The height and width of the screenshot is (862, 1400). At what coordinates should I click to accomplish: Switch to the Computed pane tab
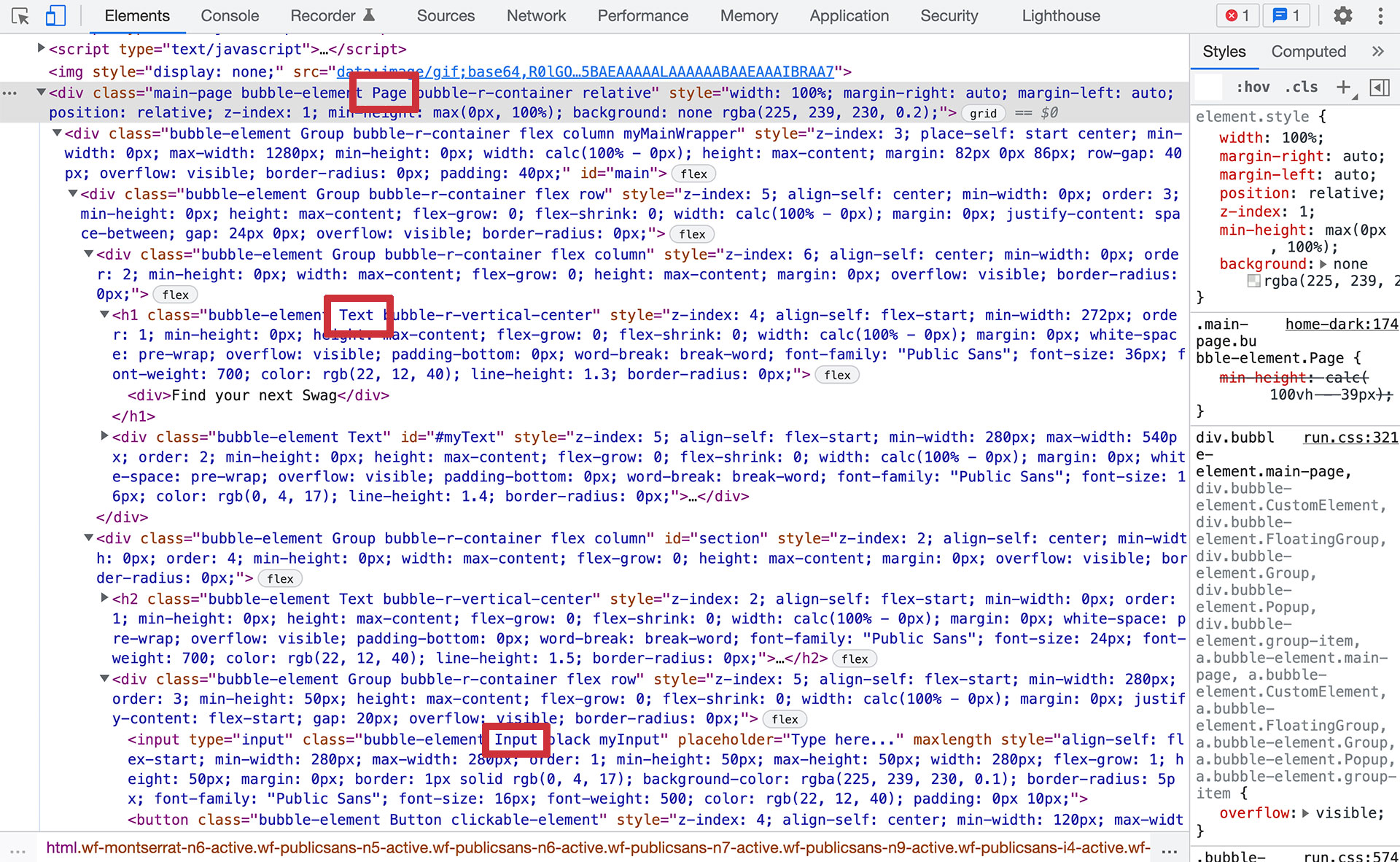click(1308, 52)
